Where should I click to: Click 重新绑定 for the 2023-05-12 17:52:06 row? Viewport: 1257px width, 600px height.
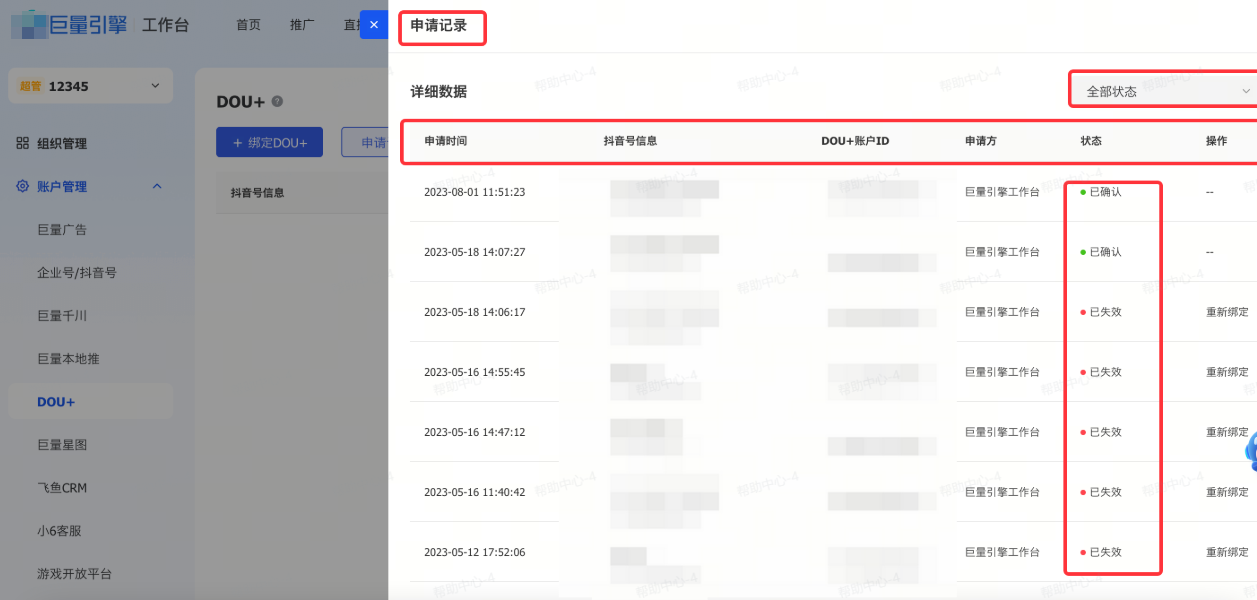(1227, 552)
